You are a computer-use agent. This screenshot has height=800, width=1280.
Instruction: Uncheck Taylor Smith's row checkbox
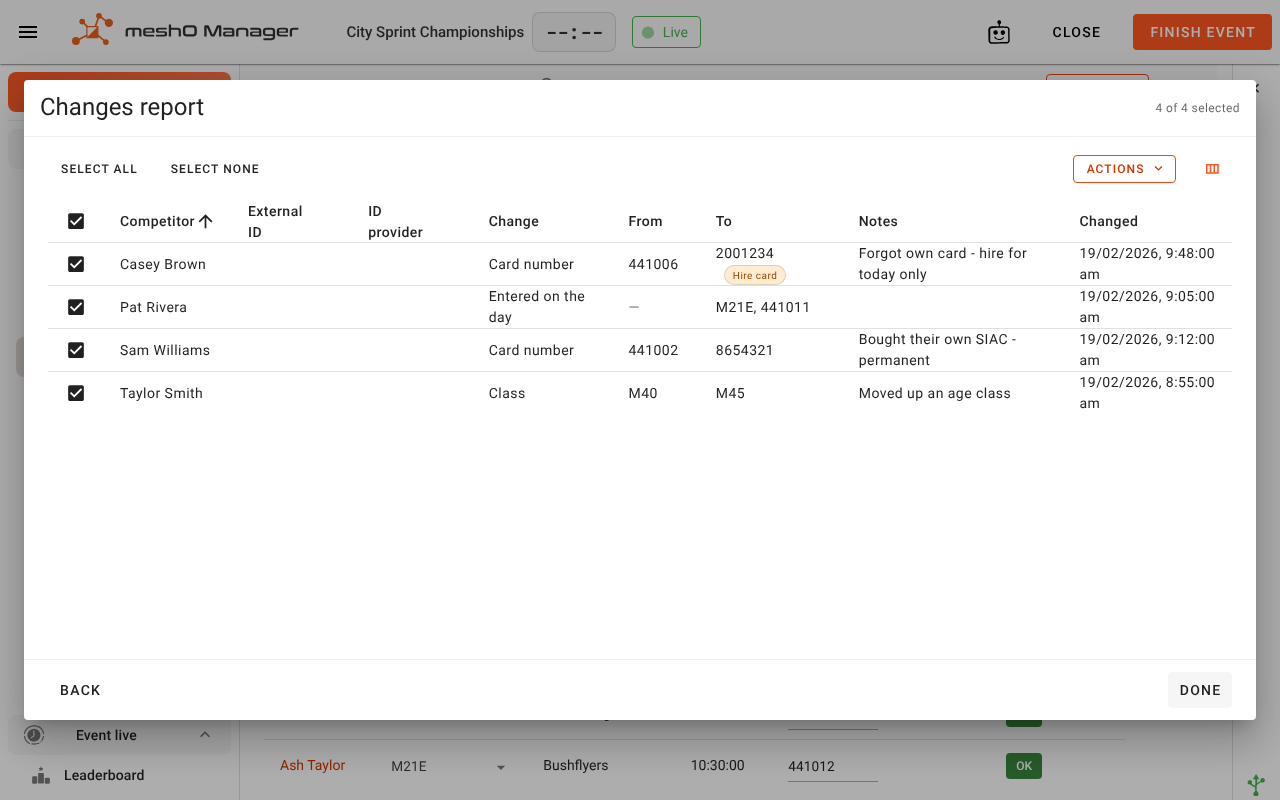pyautogui.click(x=76, y=393)
